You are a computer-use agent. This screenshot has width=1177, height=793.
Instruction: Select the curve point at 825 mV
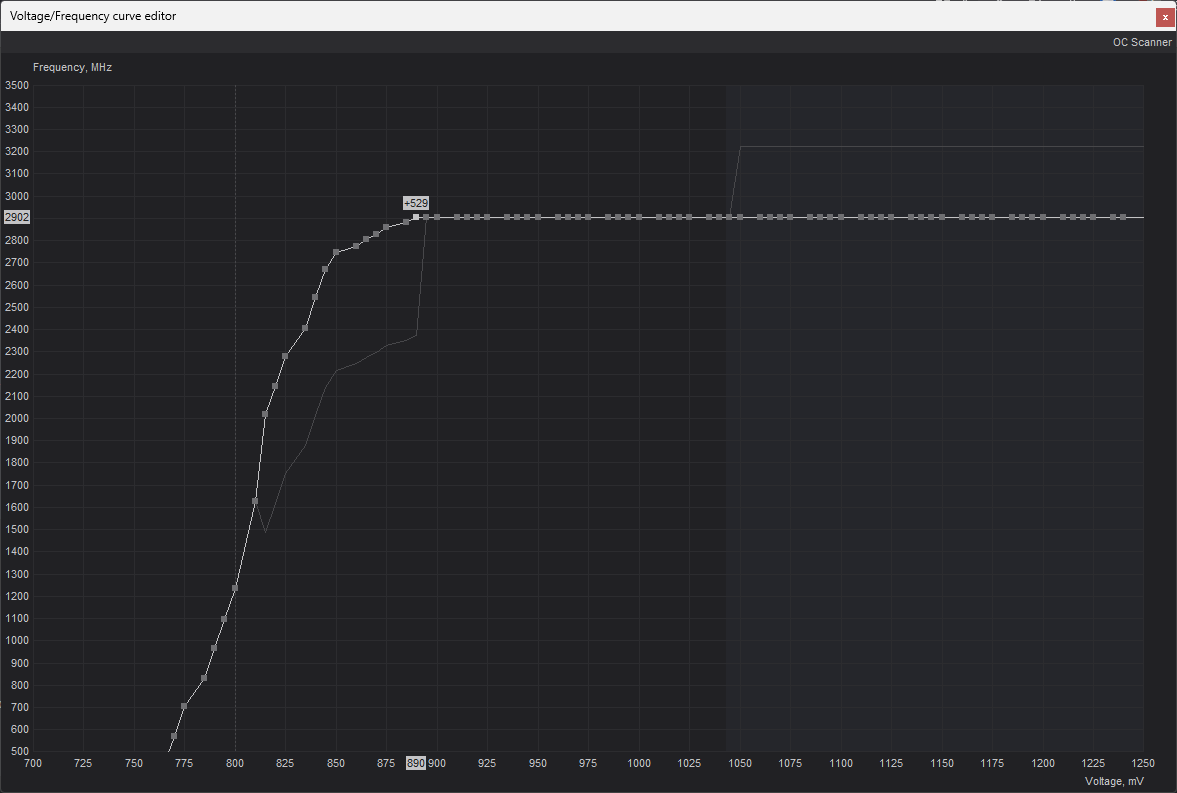click(x=285, y=356)
